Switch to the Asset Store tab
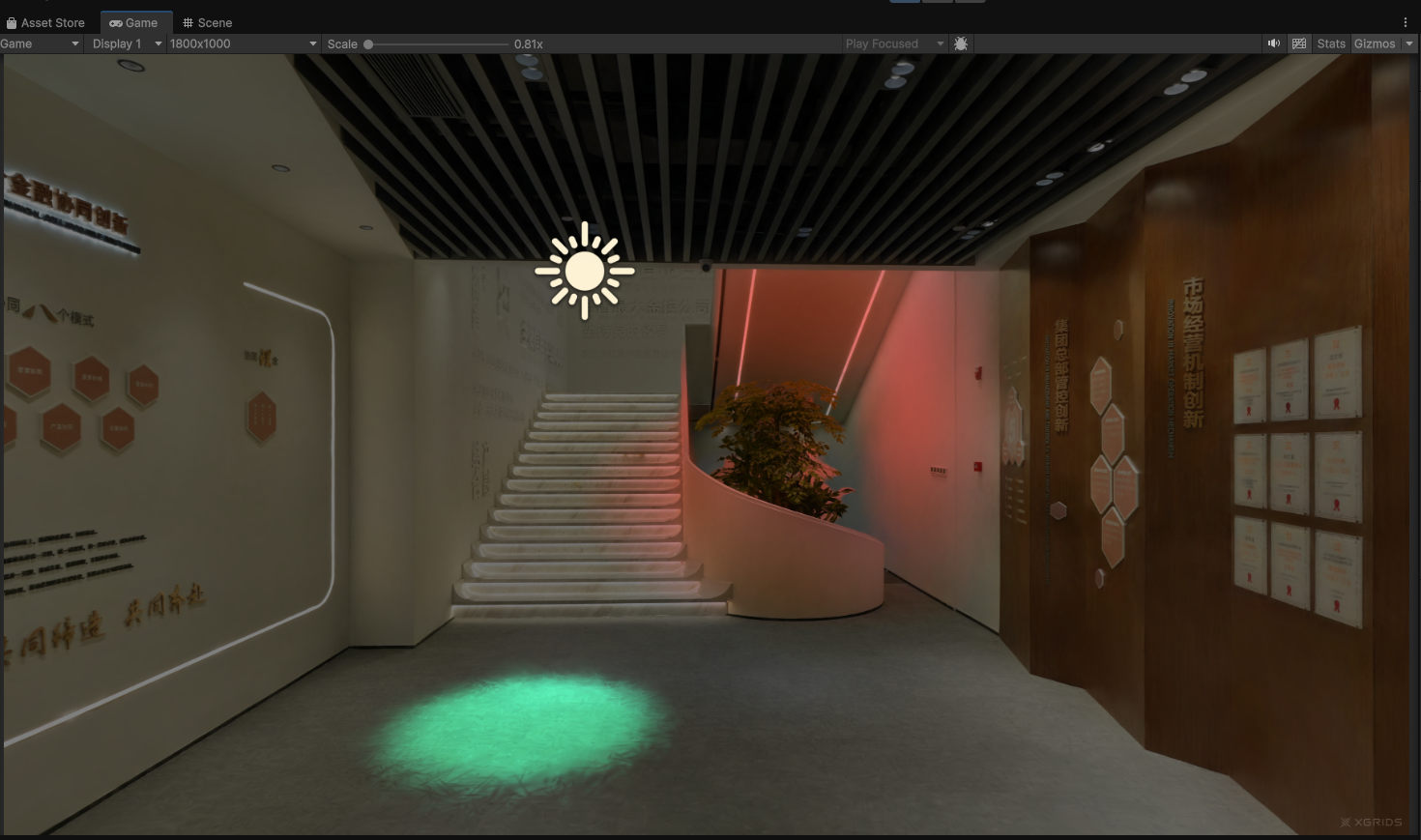Screen dimensions: 1421x840 (45, 22)
